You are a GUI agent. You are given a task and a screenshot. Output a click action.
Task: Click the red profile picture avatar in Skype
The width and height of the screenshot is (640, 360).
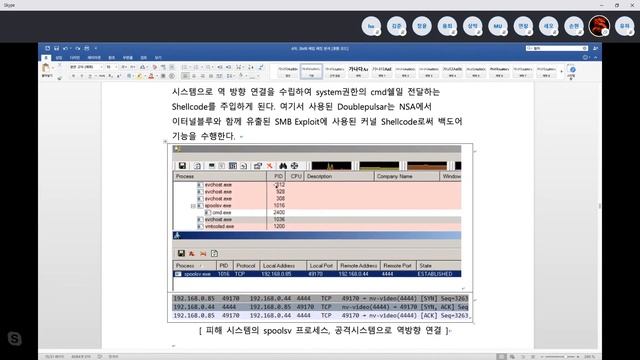tap(599, 26)
